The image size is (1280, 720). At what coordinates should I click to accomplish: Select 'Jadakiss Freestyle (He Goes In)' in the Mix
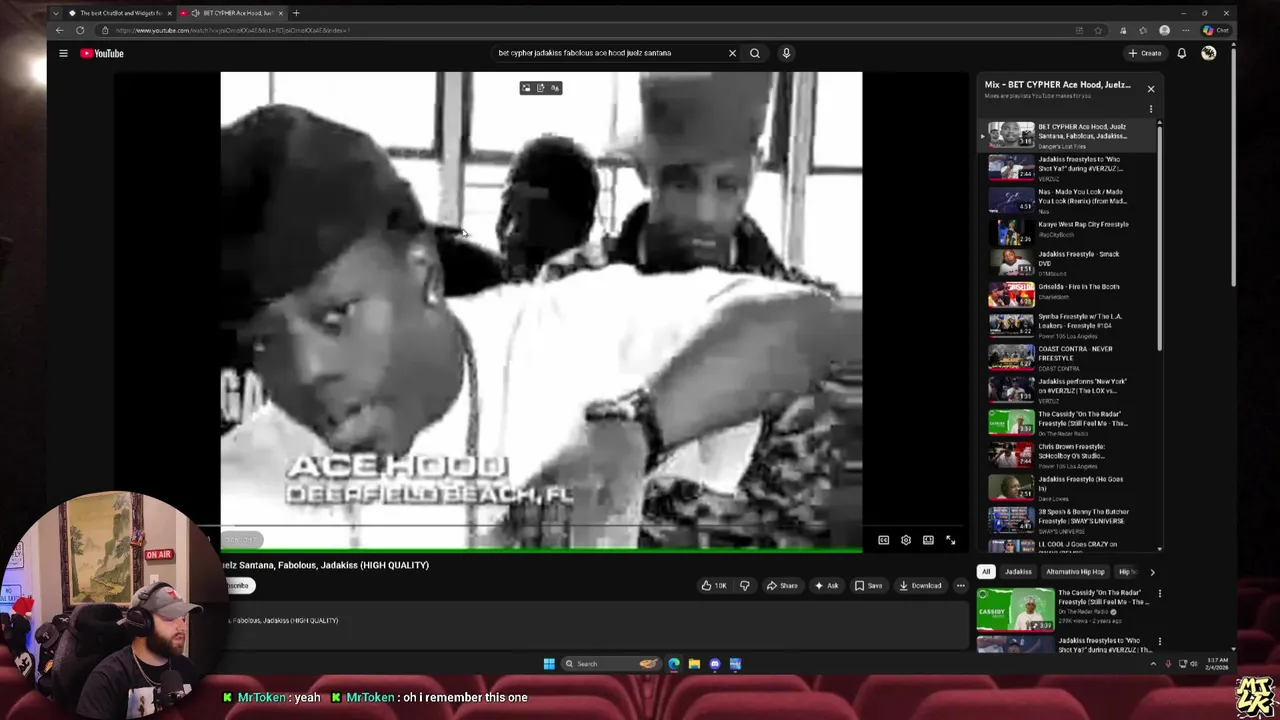1065,487
